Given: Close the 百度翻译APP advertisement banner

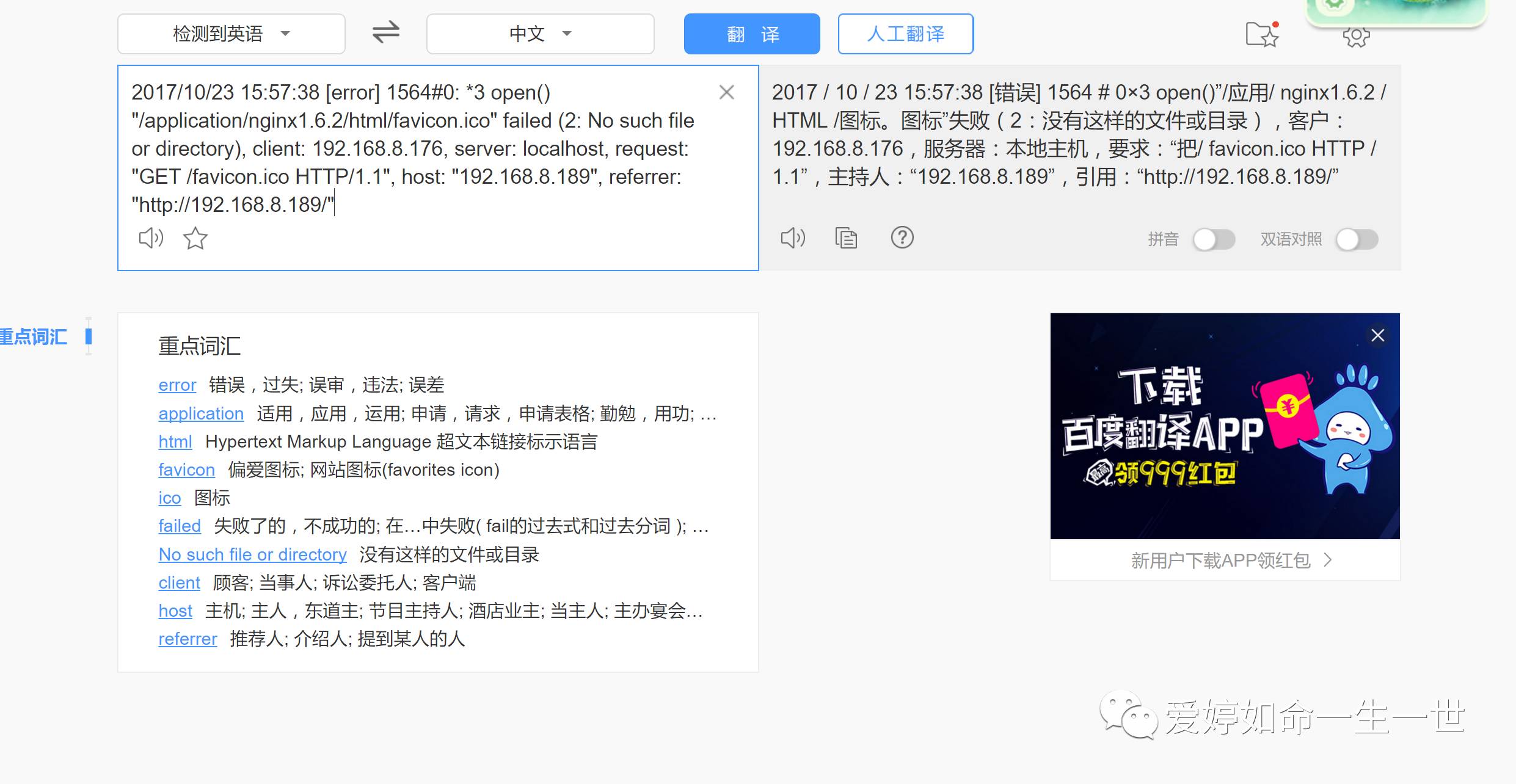Looking at the screenshot, I should point(1377,335).
